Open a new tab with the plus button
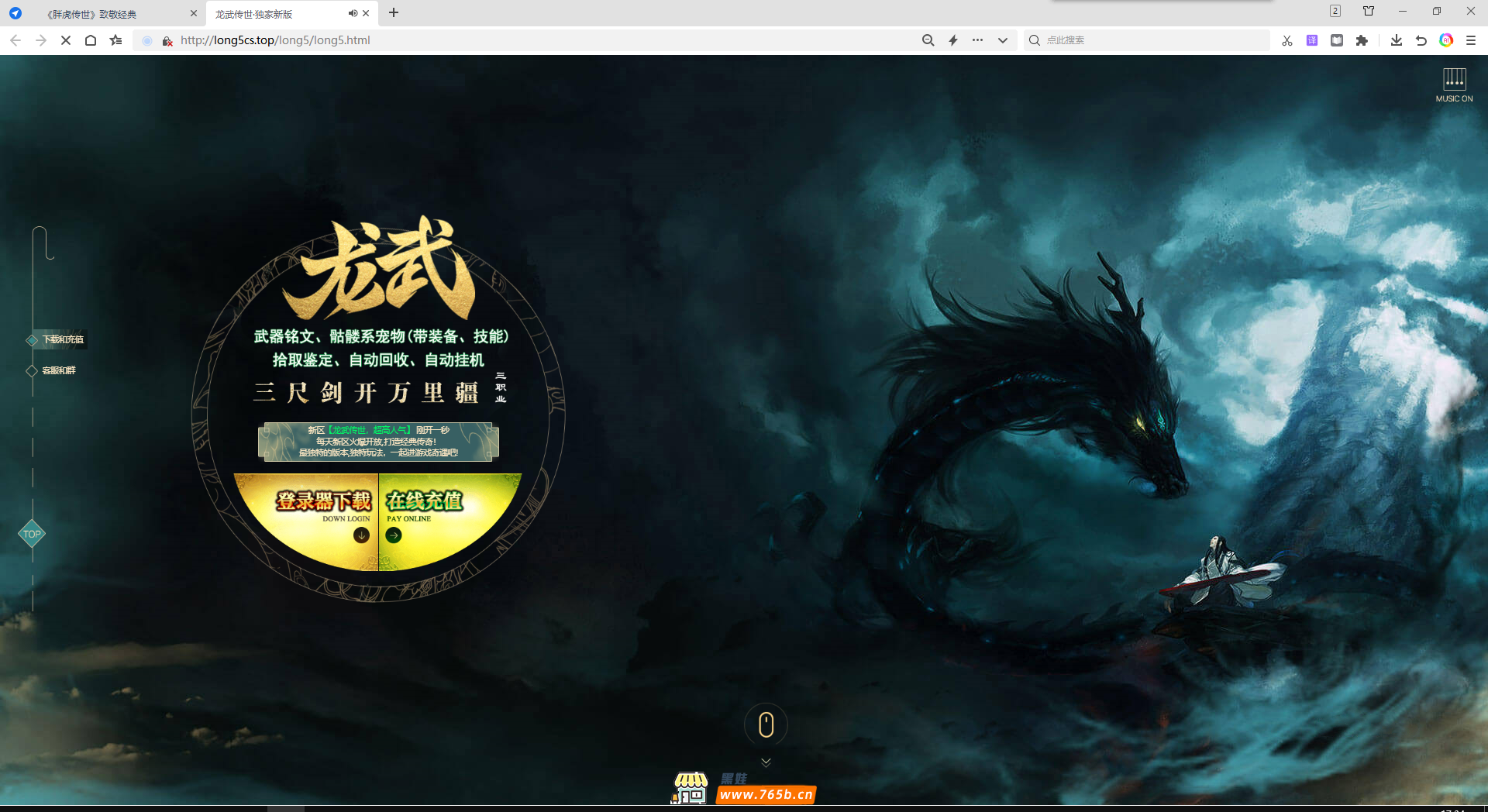 pyautogui.click(x=394, y=13)
